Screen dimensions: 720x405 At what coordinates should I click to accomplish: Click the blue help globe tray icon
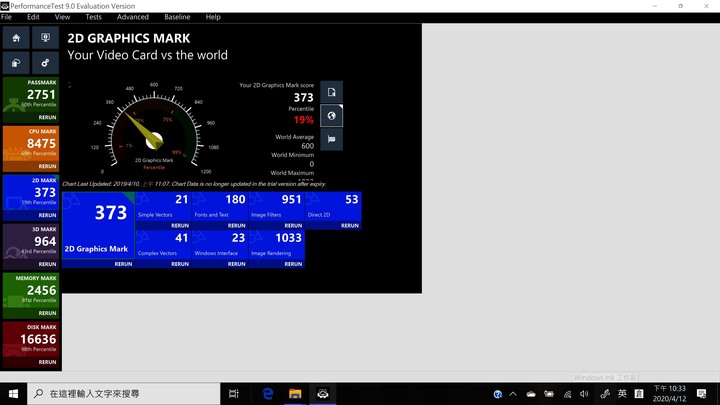tap(497, 394)
